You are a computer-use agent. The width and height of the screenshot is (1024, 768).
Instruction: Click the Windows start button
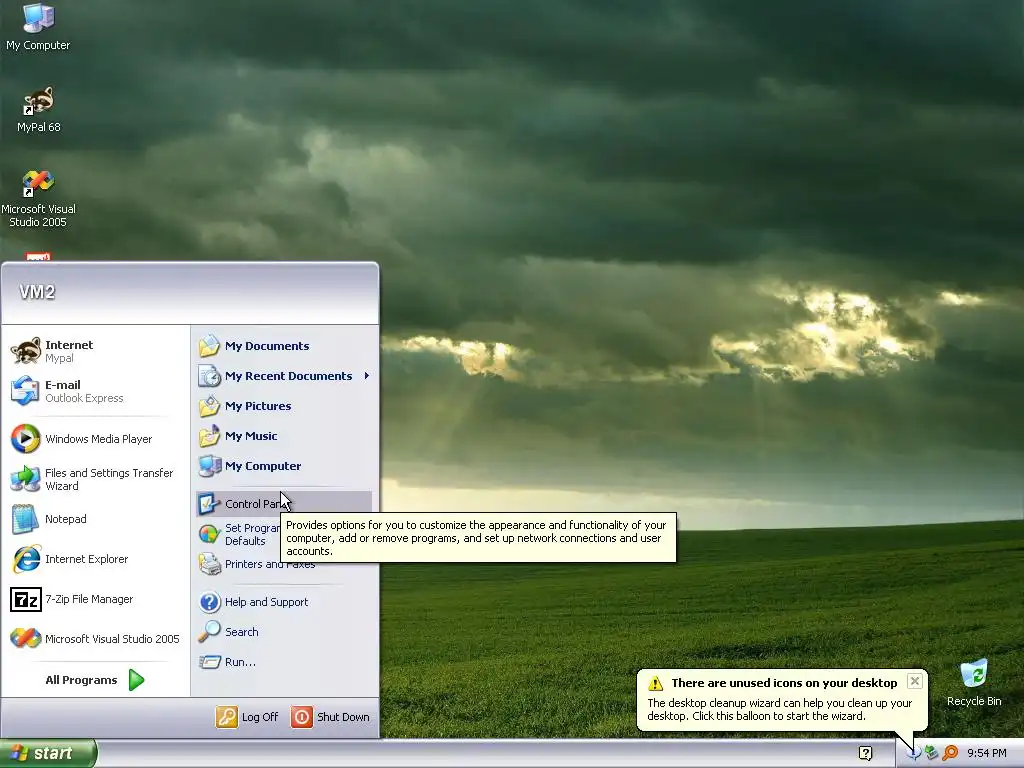pos(48,753)
